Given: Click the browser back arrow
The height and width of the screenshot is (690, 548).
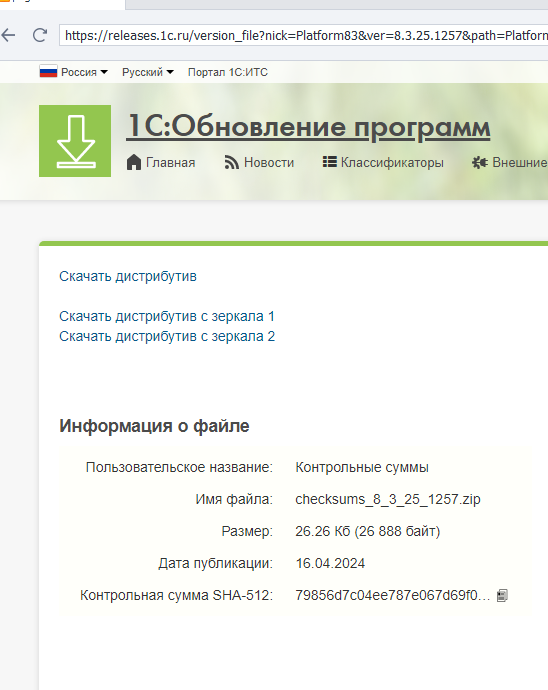Looking at the screenshot, I should (8, 35).
